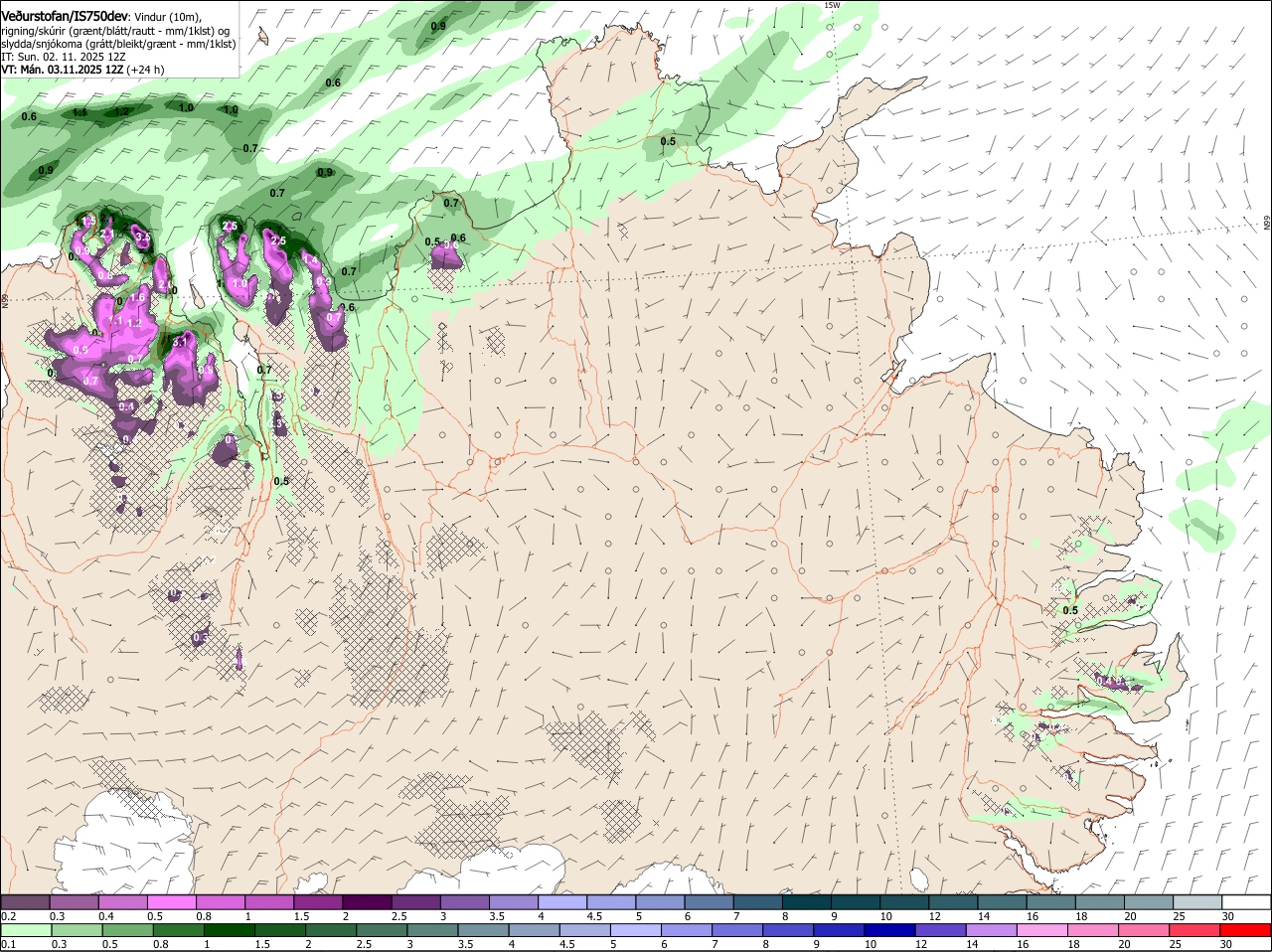The image size is (1272, 952).
Task: Click the 'VT: Mán. 03.11.2025 12Z (+24 h)' line
Action: pyautogui.click(x=82, y=70)
